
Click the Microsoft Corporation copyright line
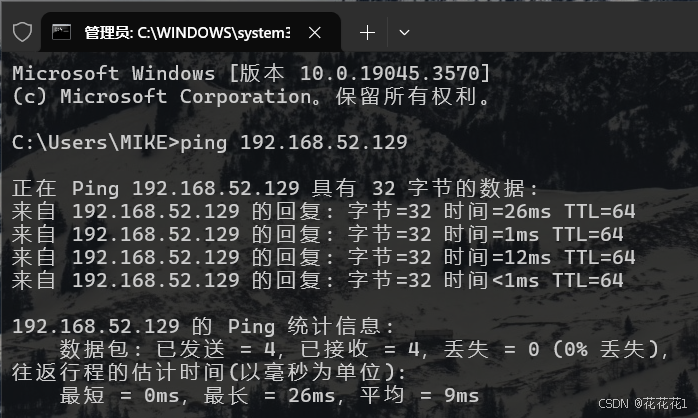click(x=252, y=97)
